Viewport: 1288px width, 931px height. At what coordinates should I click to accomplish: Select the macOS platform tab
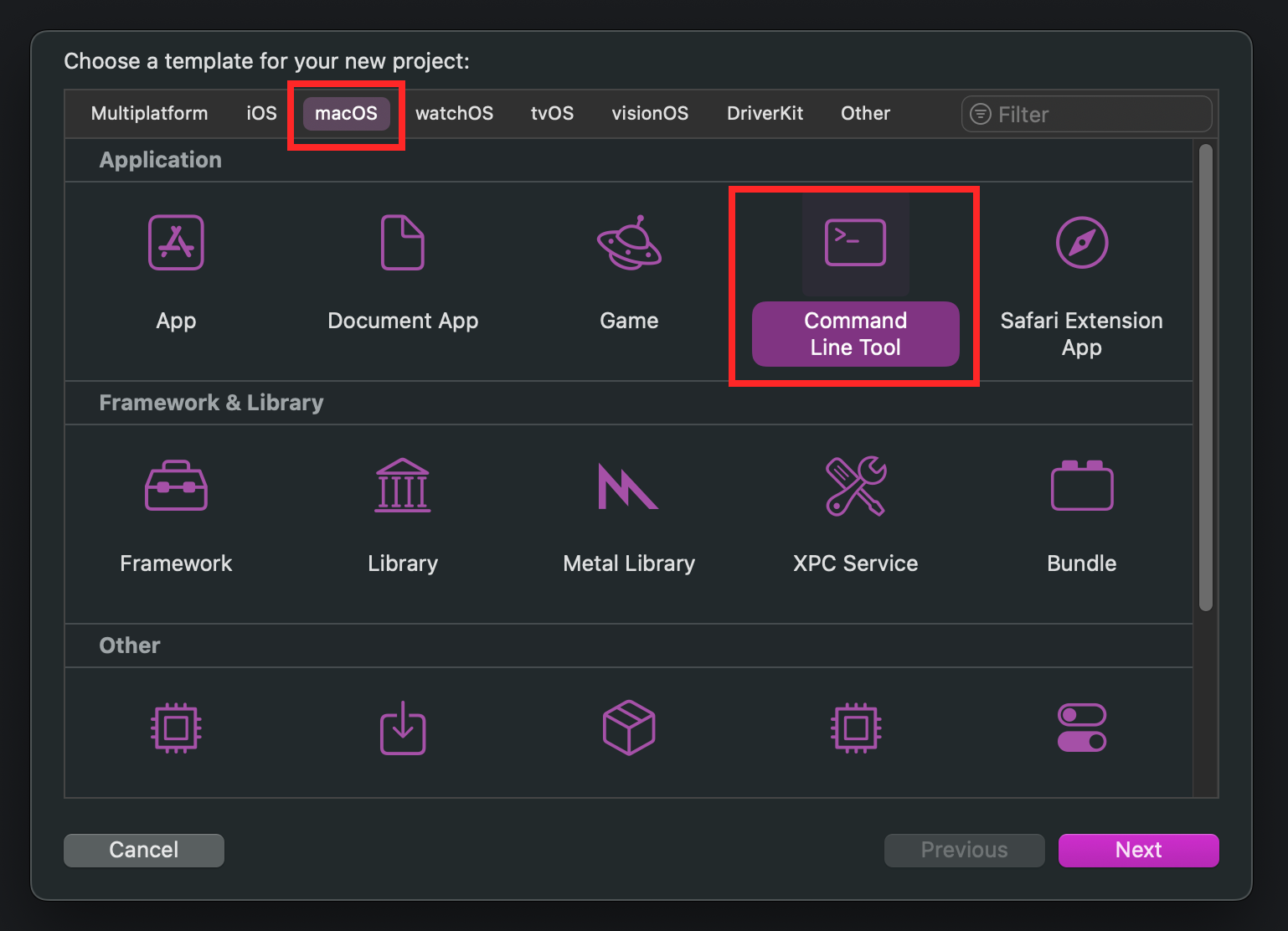pyautogui.click(x=346, y=113)
